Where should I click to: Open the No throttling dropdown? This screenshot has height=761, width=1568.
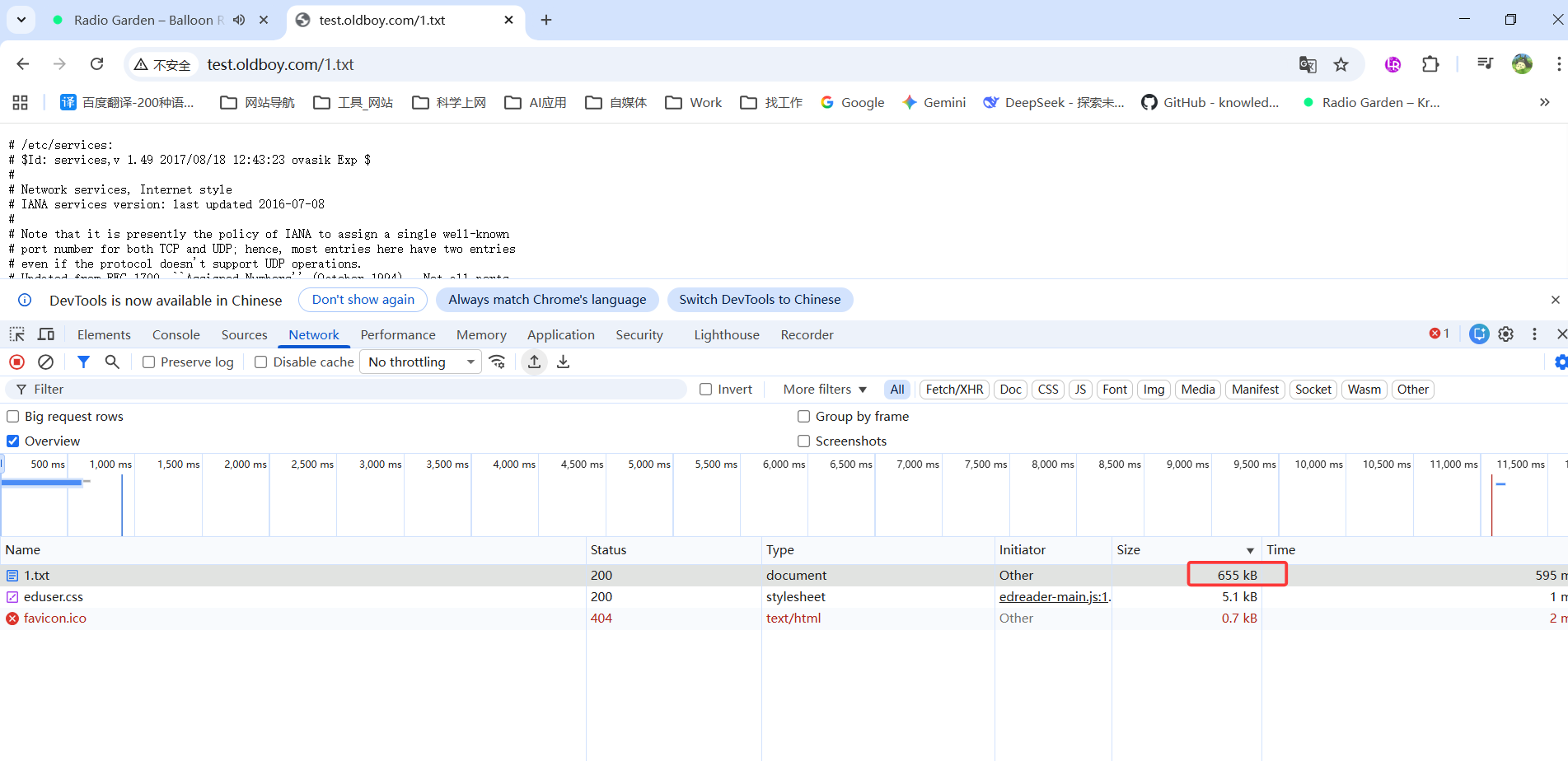[421, 362]
